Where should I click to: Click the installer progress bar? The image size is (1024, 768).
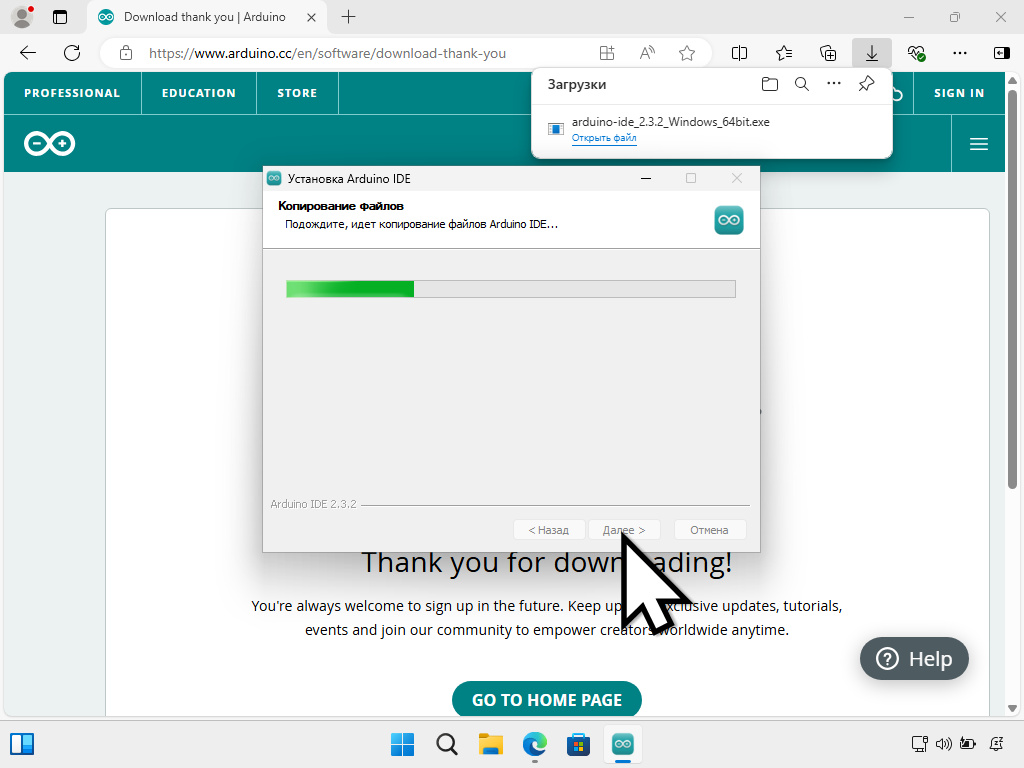click(x=511, y=289)
